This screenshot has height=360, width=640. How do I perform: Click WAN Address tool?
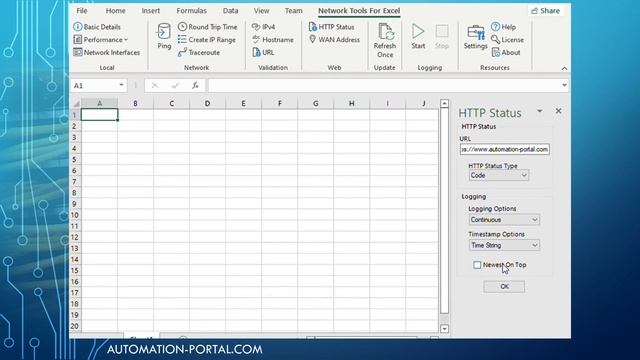pyautogui.click(x=334, y=40)
